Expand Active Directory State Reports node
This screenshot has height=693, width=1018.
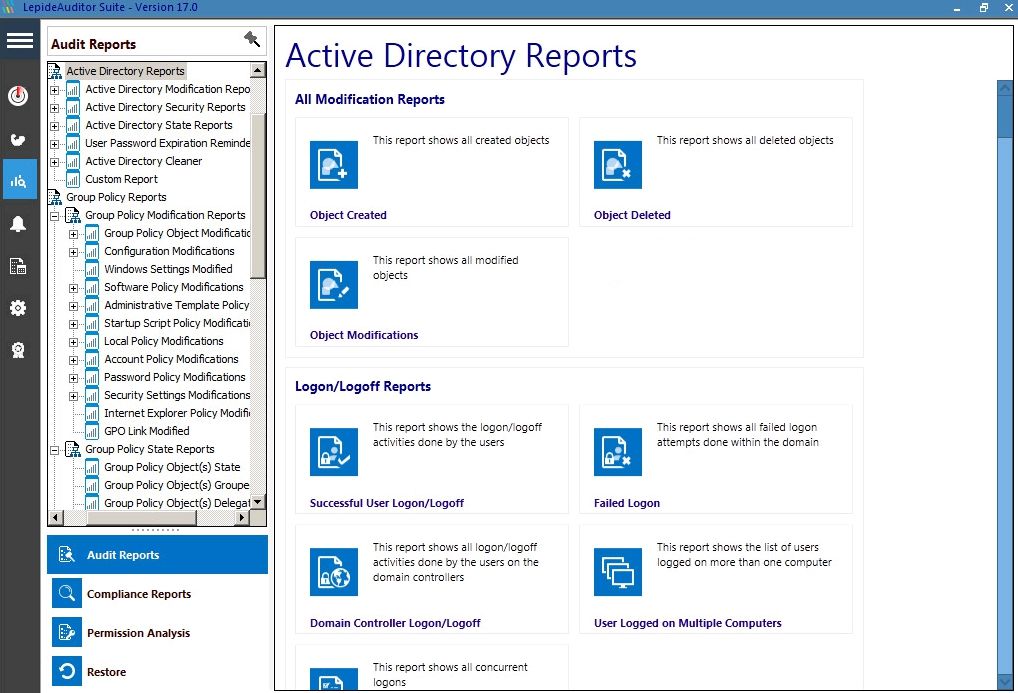[x=55, y=126]
